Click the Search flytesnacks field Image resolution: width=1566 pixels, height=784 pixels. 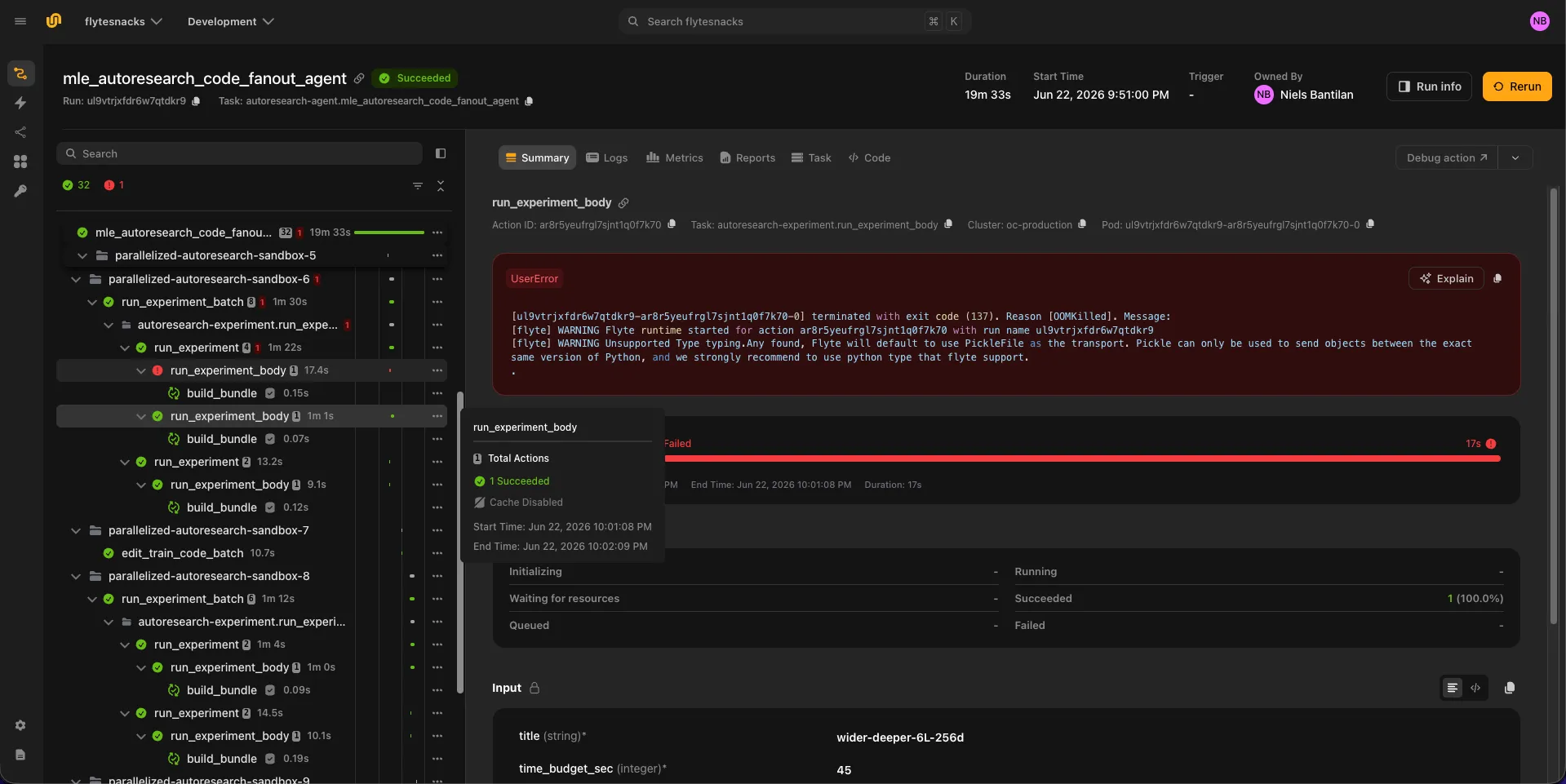pyautogui.click(x=794, y=21)
